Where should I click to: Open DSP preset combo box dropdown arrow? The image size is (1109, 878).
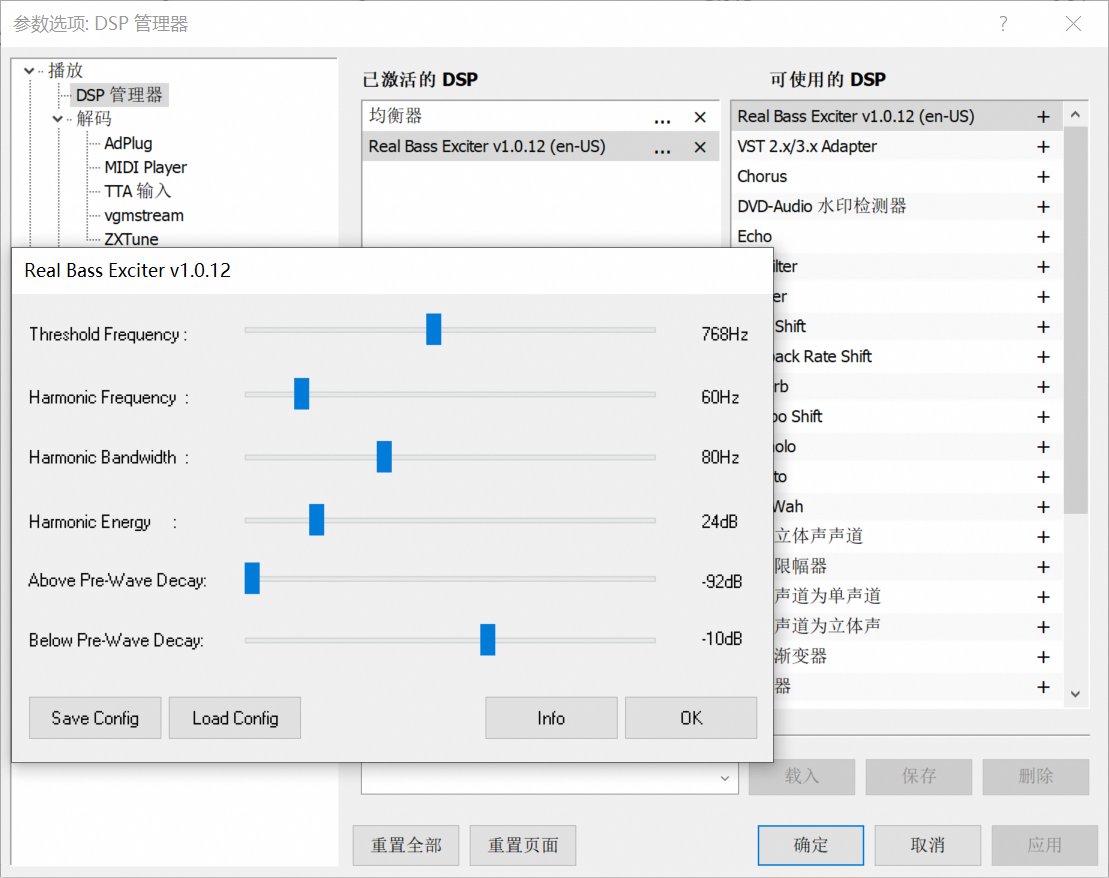point(725,778)
